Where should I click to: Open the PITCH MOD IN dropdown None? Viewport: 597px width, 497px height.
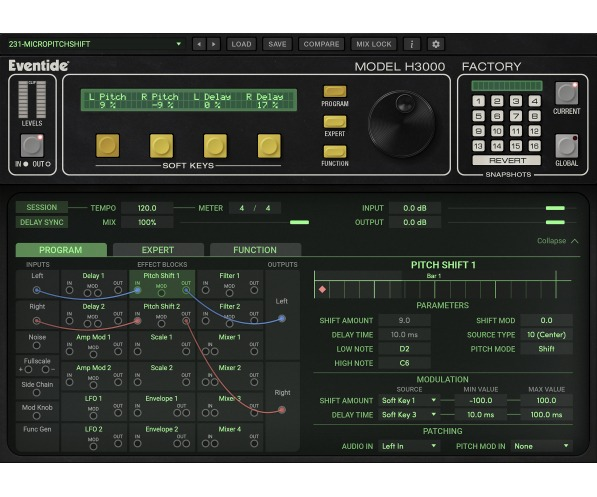pyautogui.click(x=541, y=446)
